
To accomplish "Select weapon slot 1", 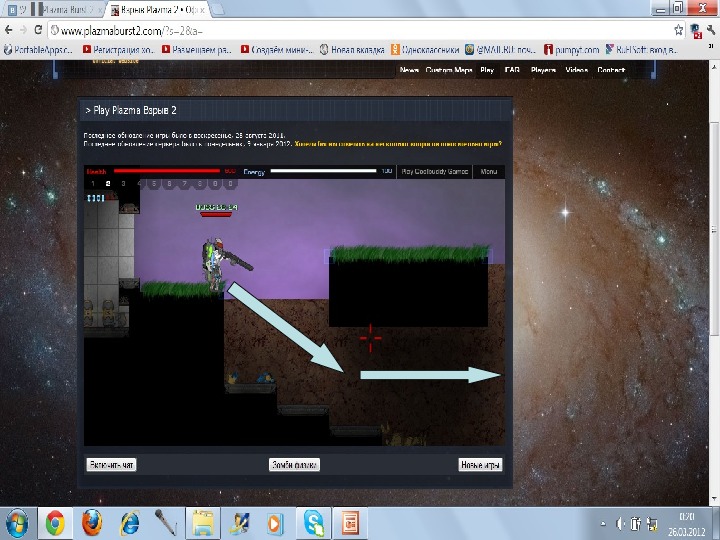I will (93, 184).
